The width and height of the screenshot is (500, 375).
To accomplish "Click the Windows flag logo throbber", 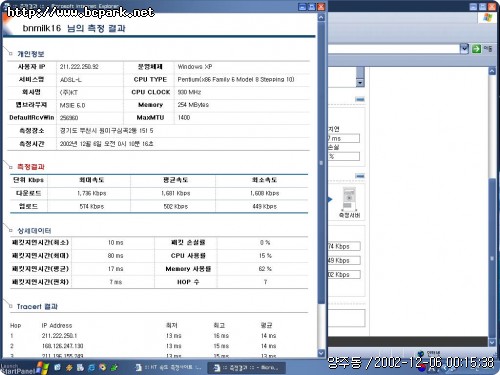I will click(487, 18).
